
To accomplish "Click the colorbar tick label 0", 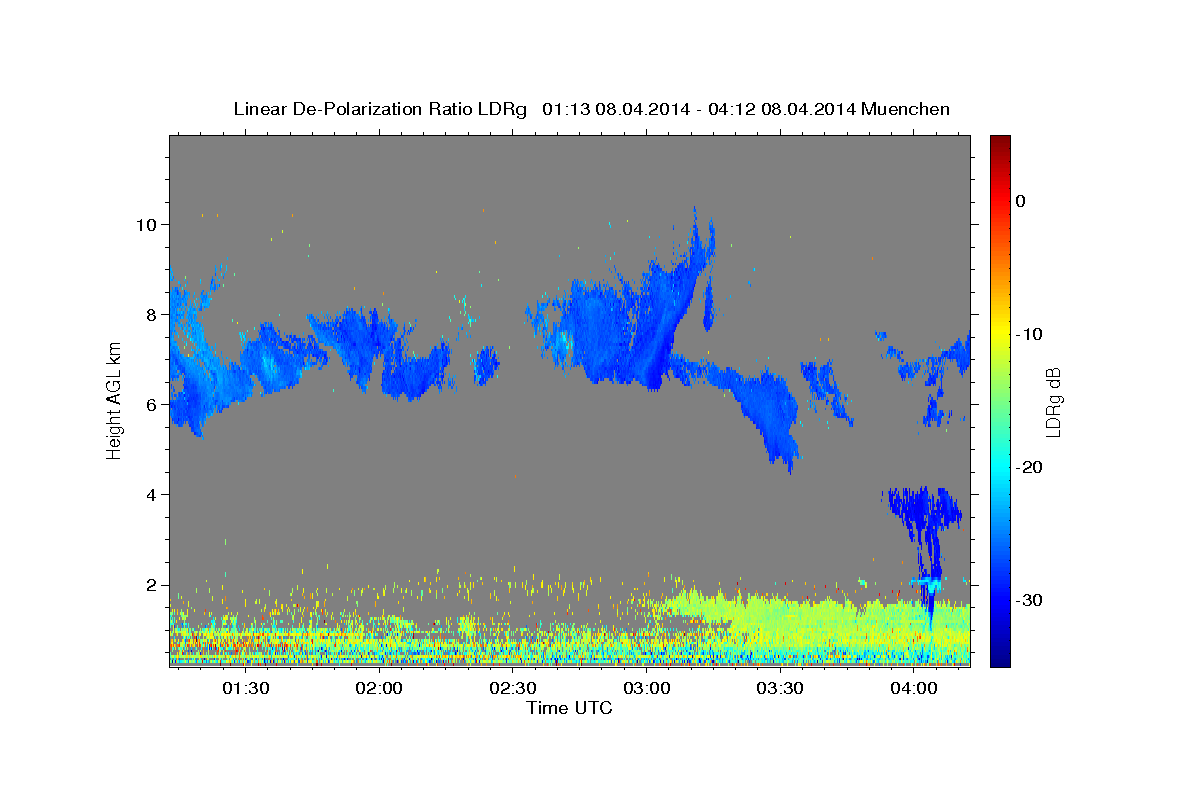I will click(1020, 201).
